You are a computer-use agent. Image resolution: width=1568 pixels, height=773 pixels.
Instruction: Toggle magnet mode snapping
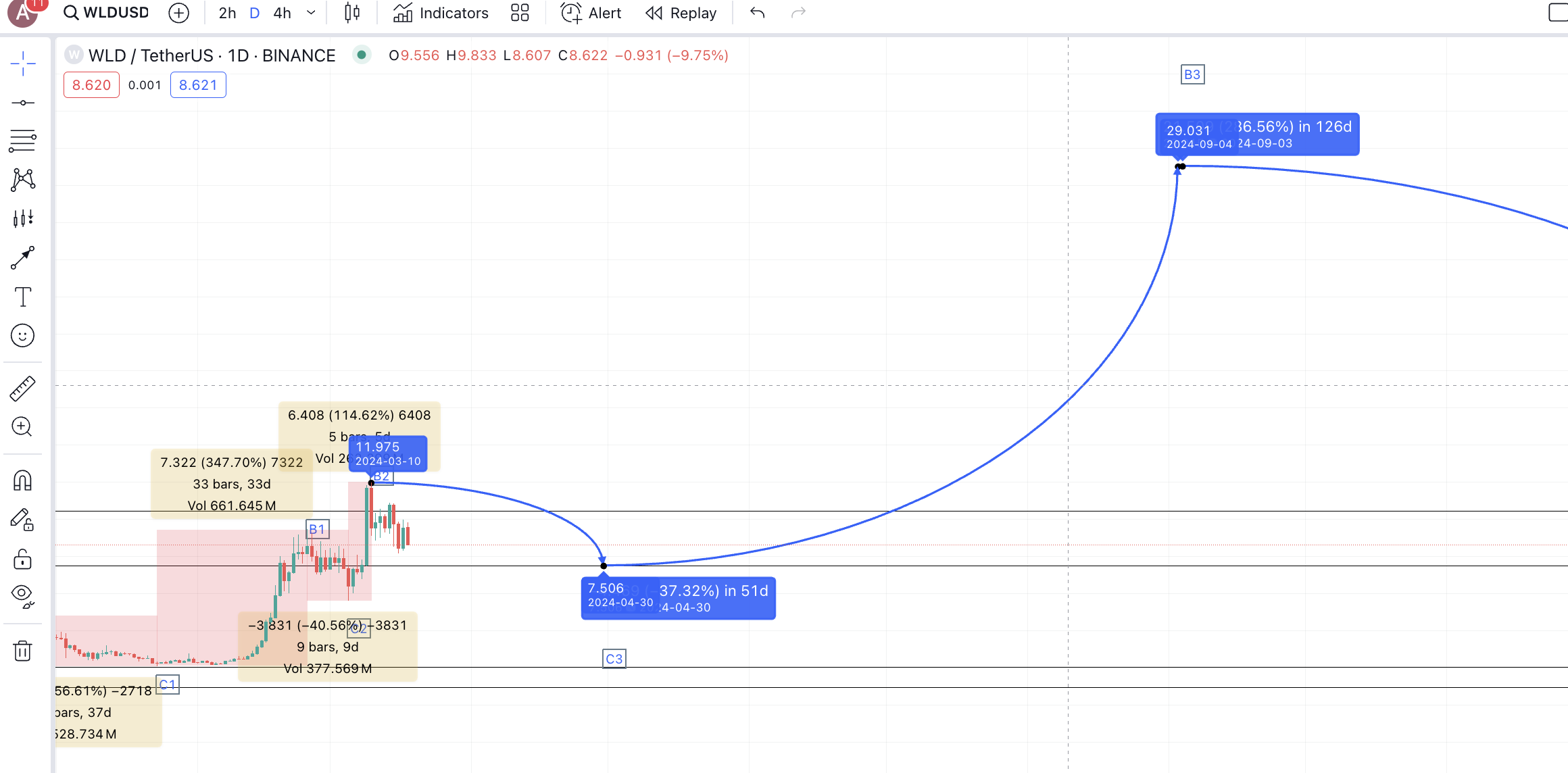(23, 480)
